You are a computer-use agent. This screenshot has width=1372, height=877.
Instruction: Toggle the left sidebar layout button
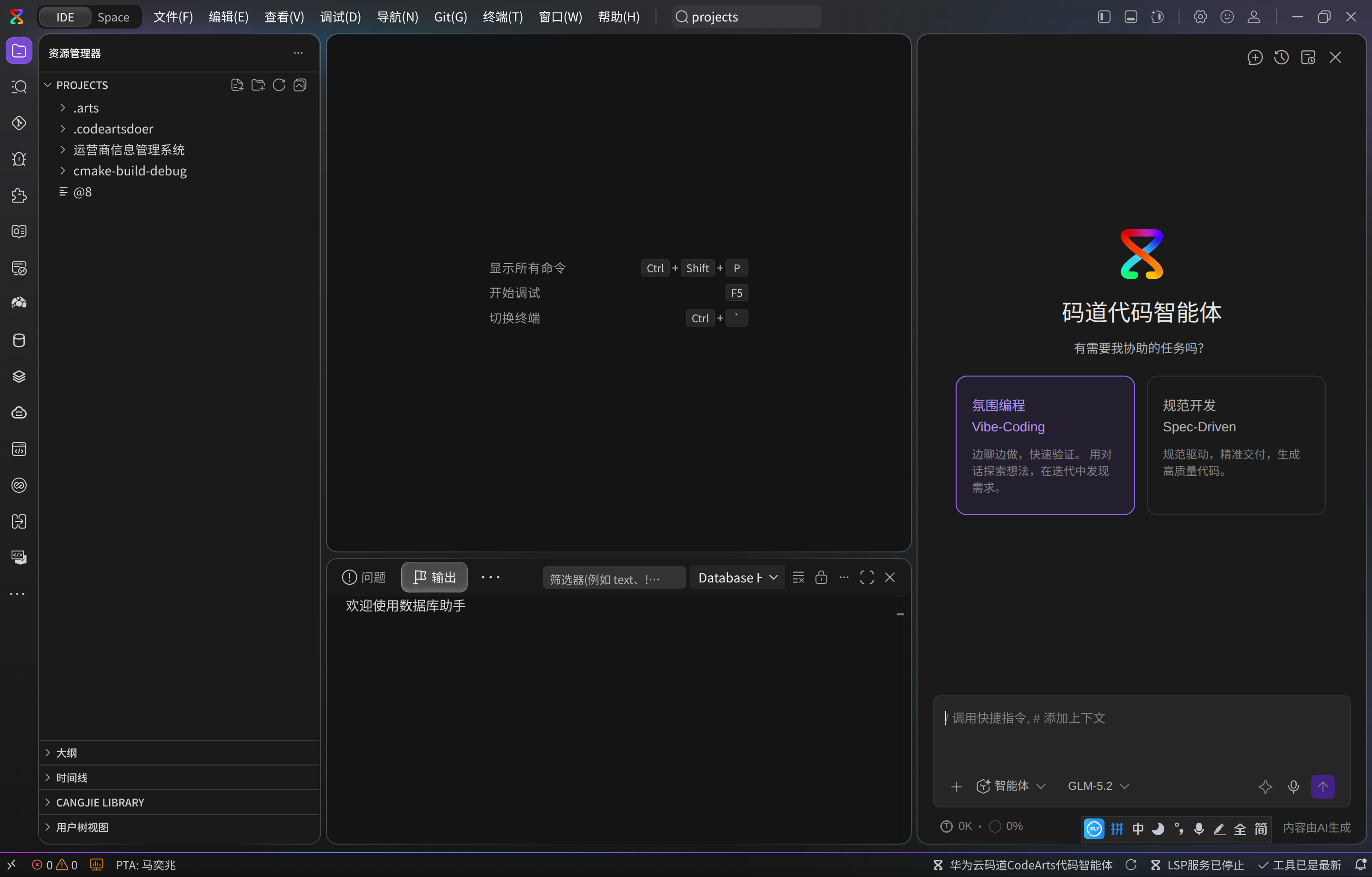point(1104,17)
